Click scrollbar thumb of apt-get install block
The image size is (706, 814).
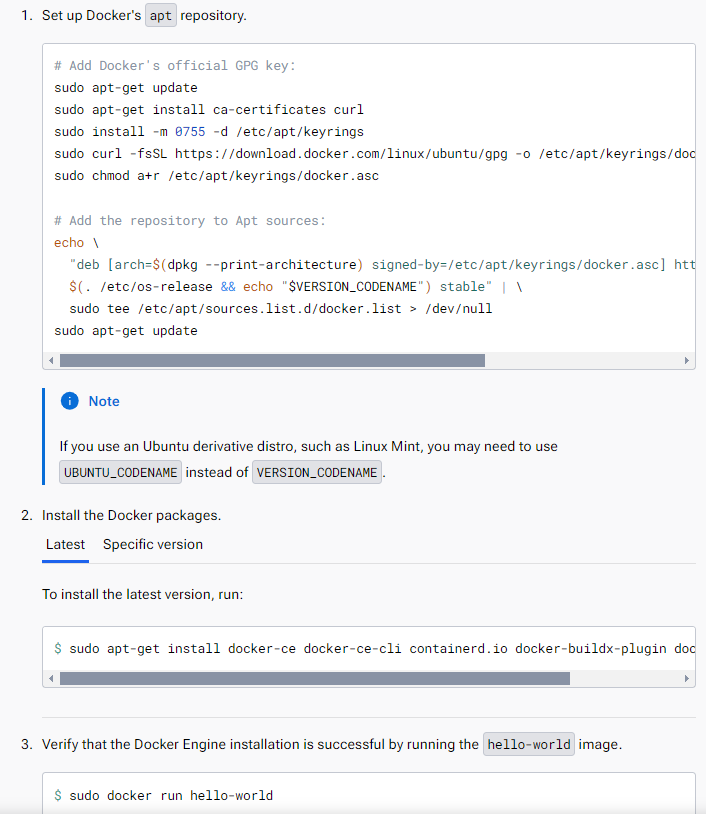(x=315, y=679)
